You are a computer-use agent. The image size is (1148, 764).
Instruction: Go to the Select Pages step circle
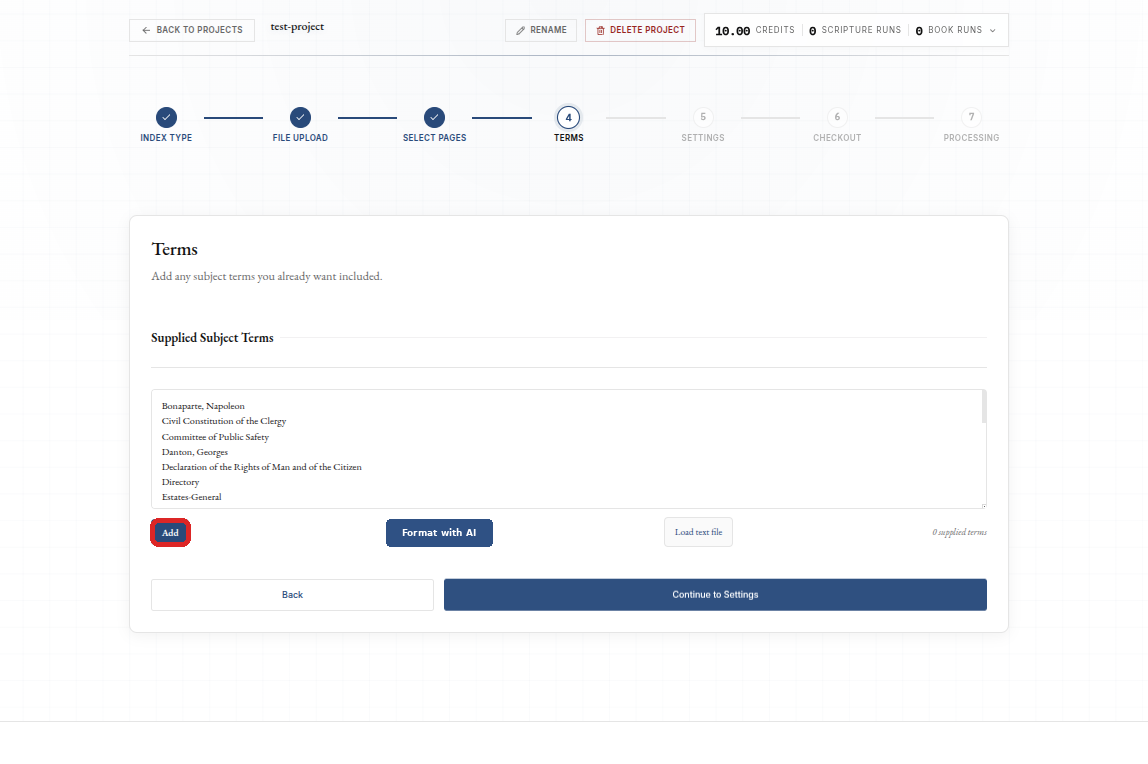[434, 117]
